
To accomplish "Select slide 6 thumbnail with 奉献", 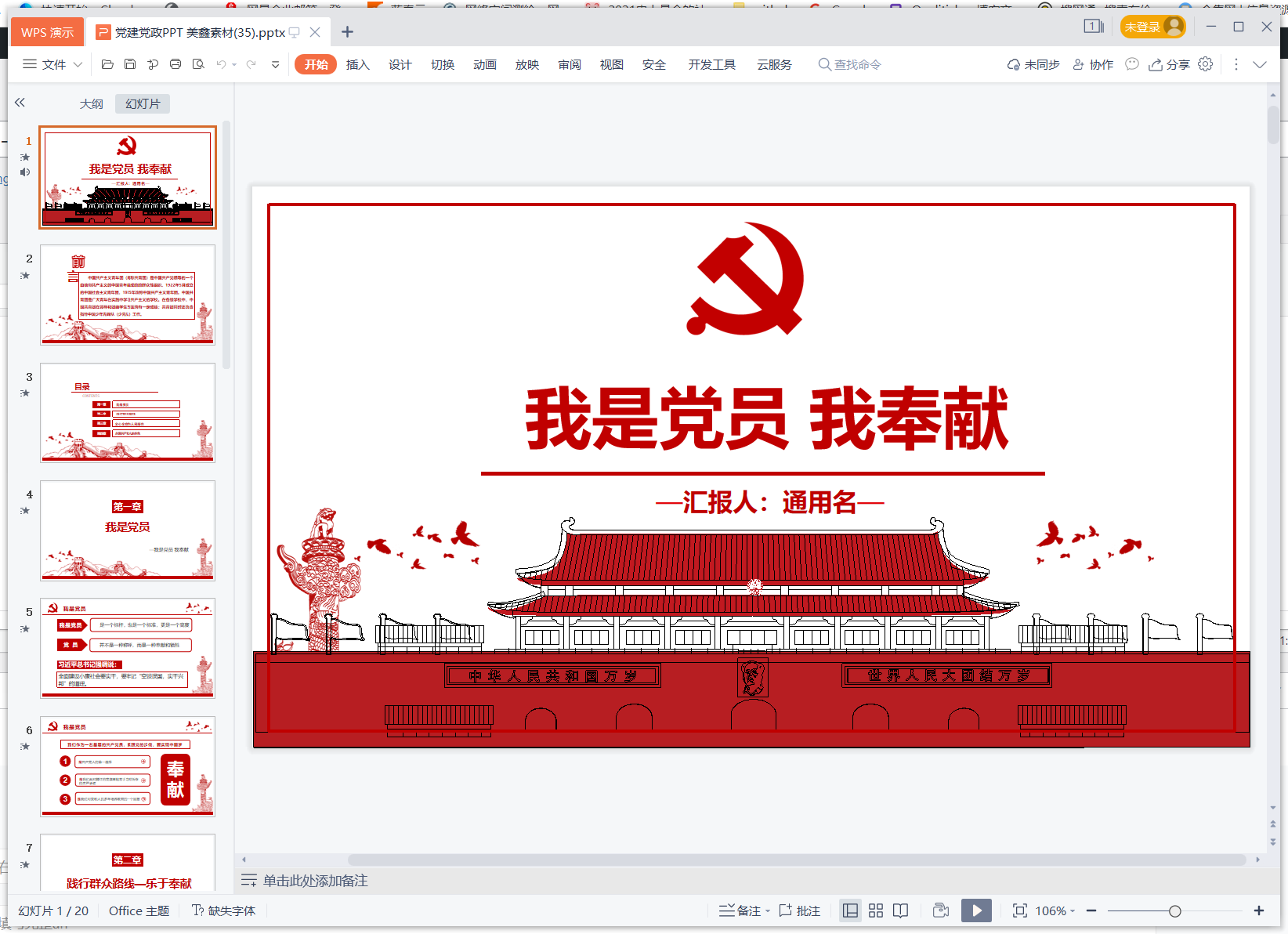I will 128,766.
